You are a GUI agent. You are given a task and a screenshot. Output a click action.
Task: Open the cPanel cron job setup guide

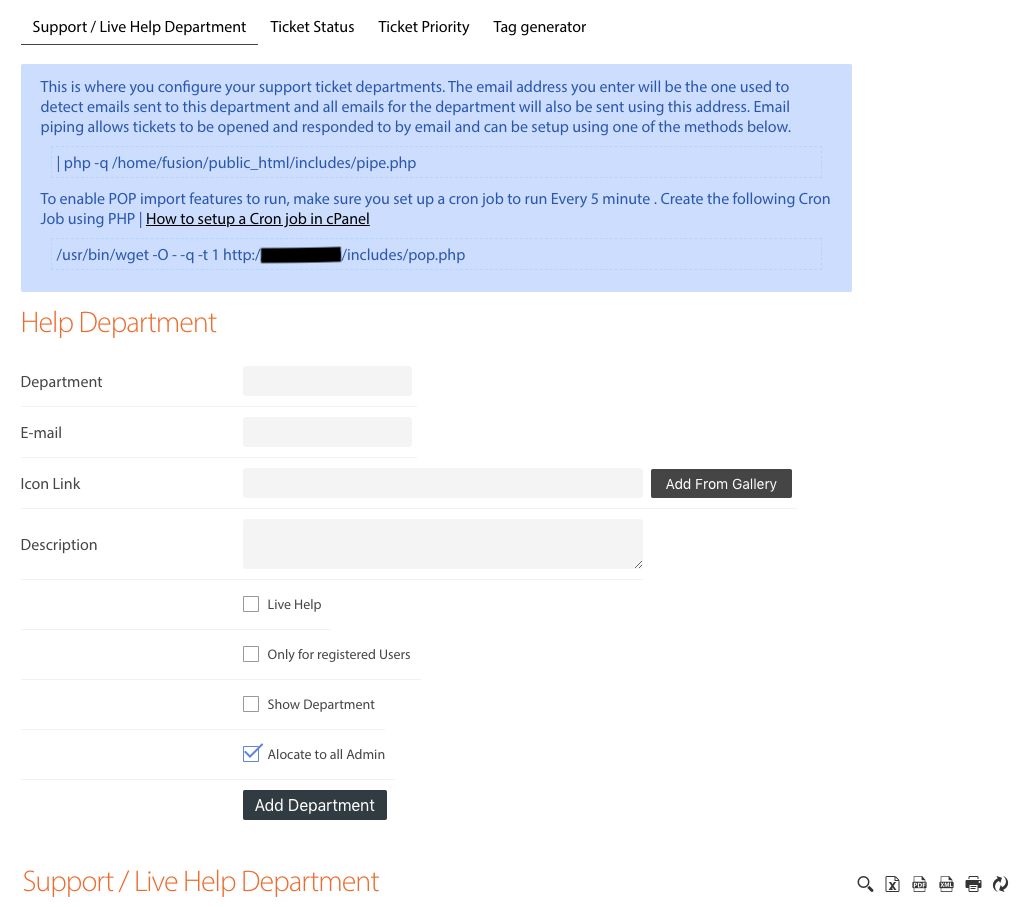[257, 218]
